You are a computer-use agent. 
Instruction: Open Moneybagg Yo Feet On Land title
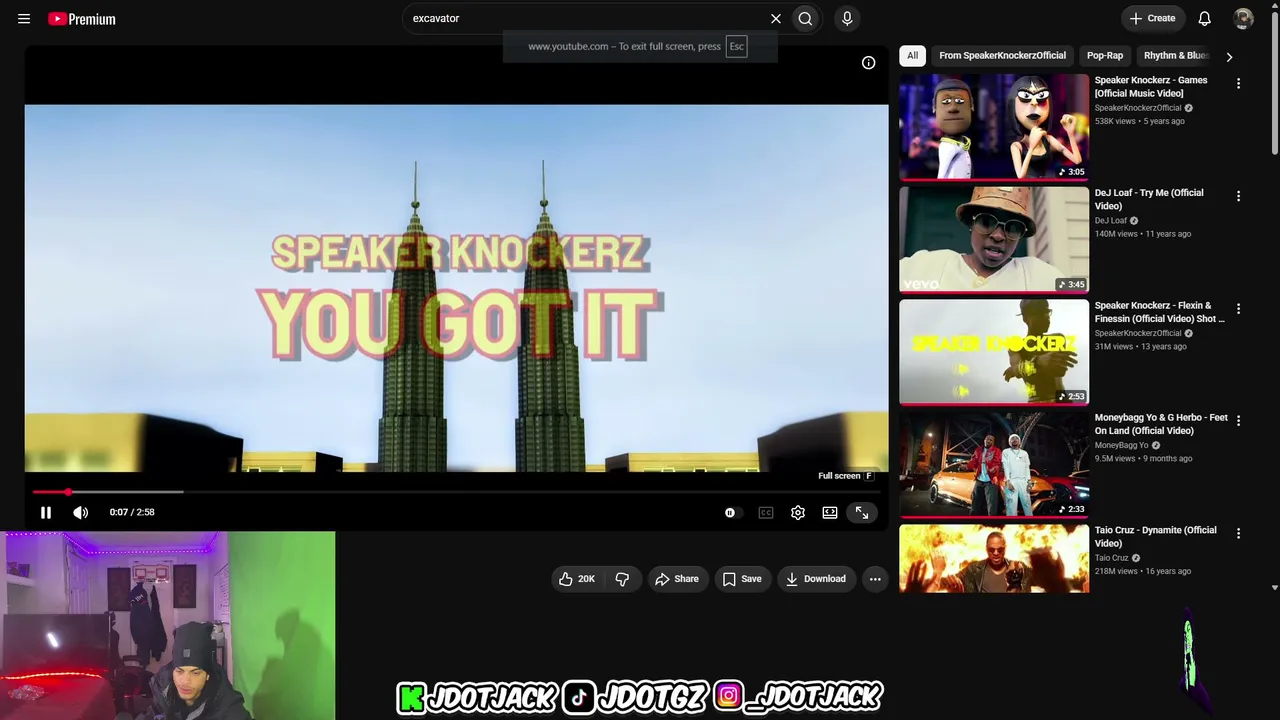(1161, 424)
